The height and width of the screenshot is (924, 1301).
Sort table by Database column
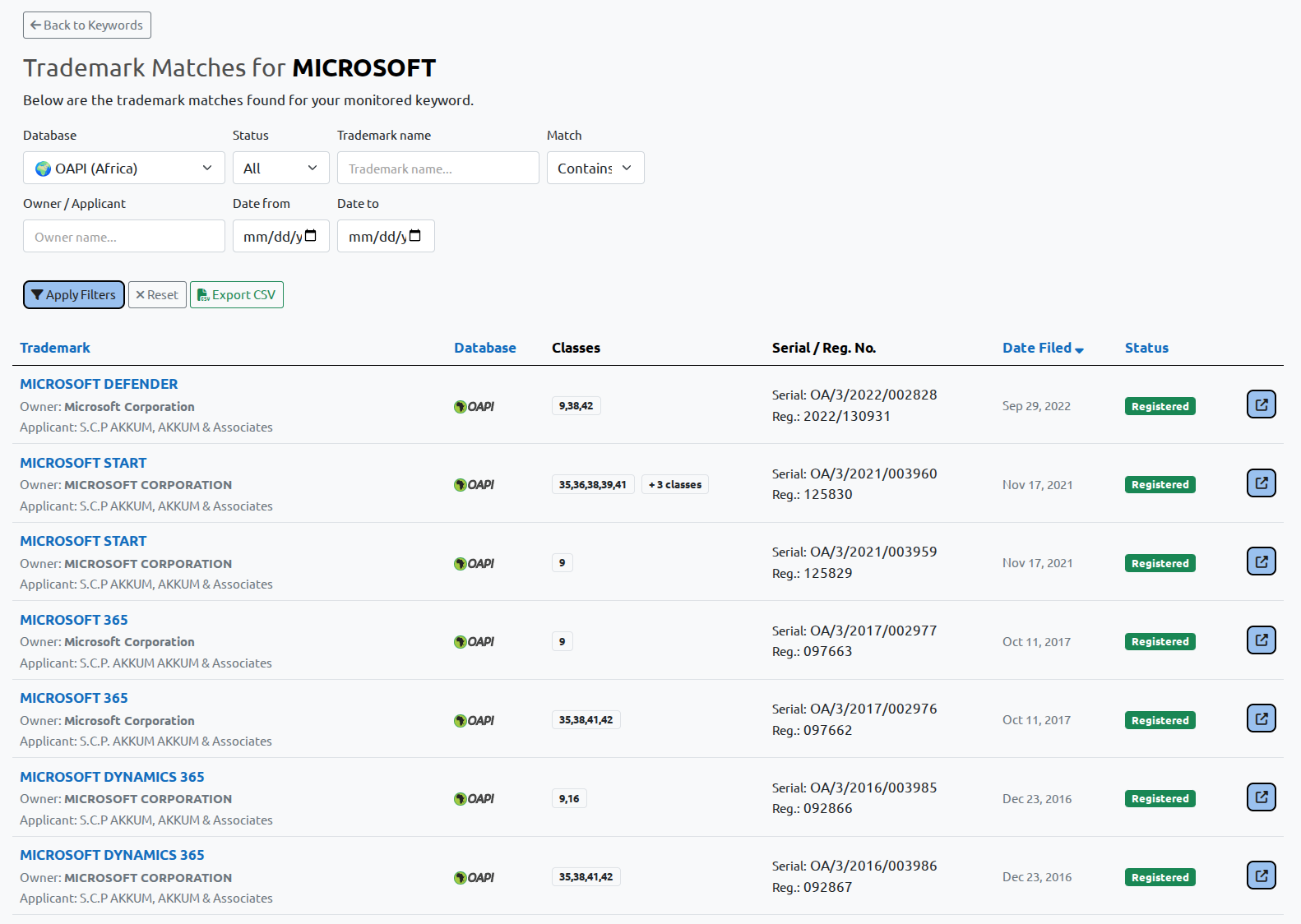click(485, 348)
